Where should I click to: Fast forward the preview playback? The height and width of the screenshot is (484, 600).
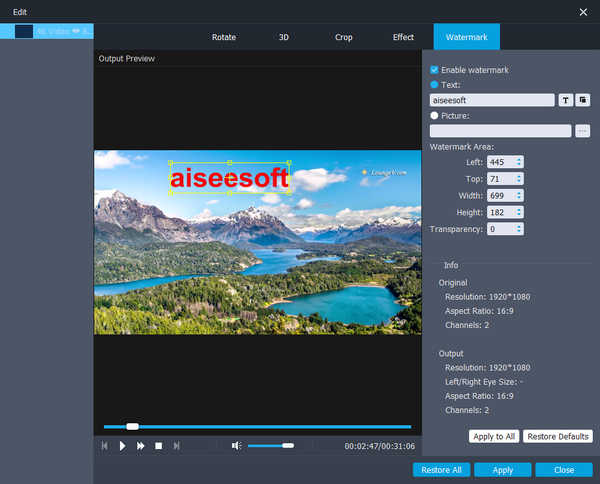tap(140, 446)
